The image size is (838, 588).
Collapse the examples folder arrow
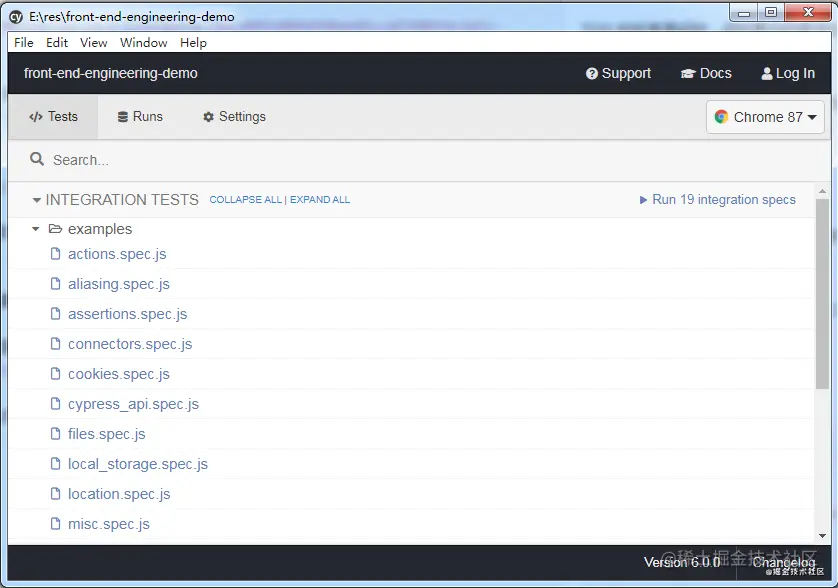tap(36, 229)
